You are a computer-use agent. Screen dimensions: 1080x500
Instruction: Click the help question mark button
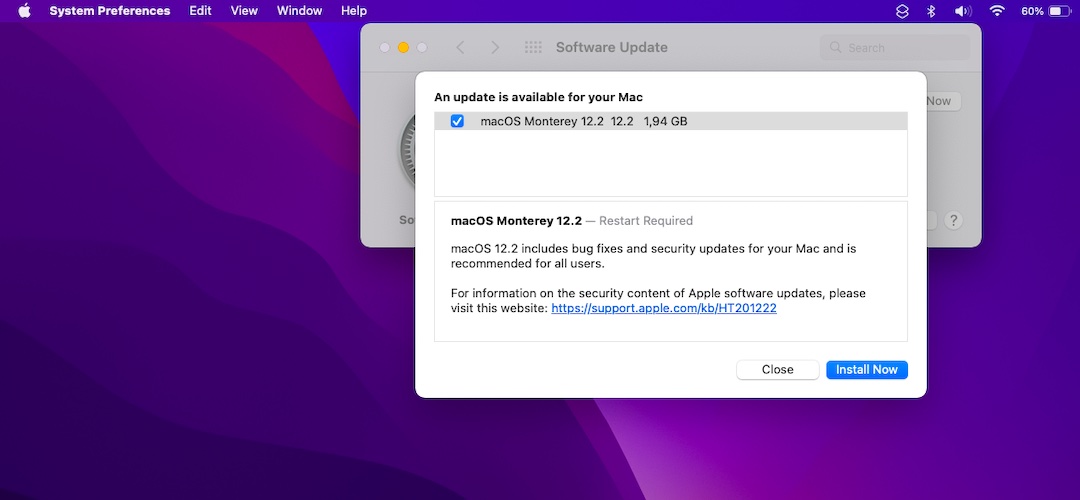point(953,221)
